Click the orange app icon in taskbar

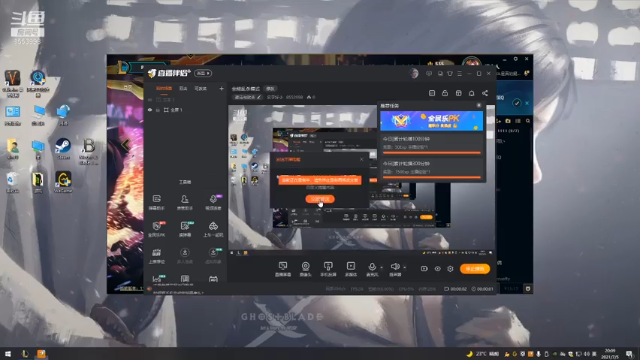41,353
